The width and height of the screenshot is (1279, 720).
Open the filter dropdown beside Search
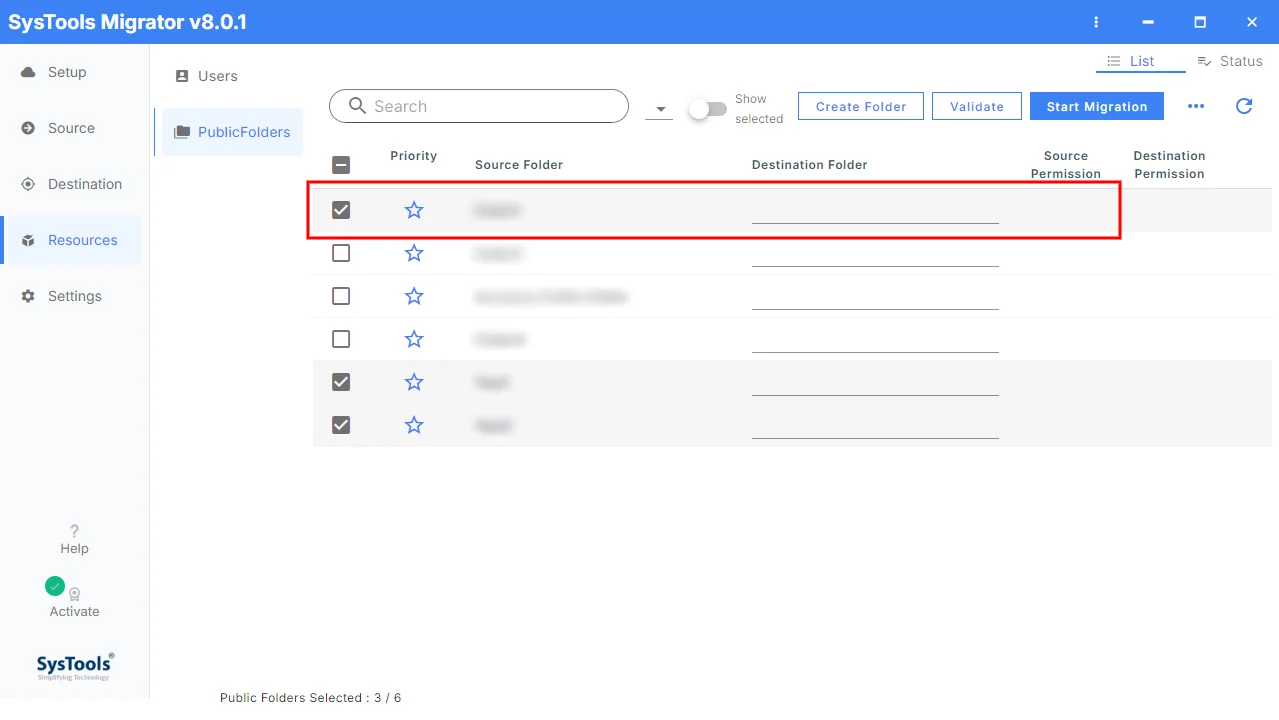(x=659, y=109)
